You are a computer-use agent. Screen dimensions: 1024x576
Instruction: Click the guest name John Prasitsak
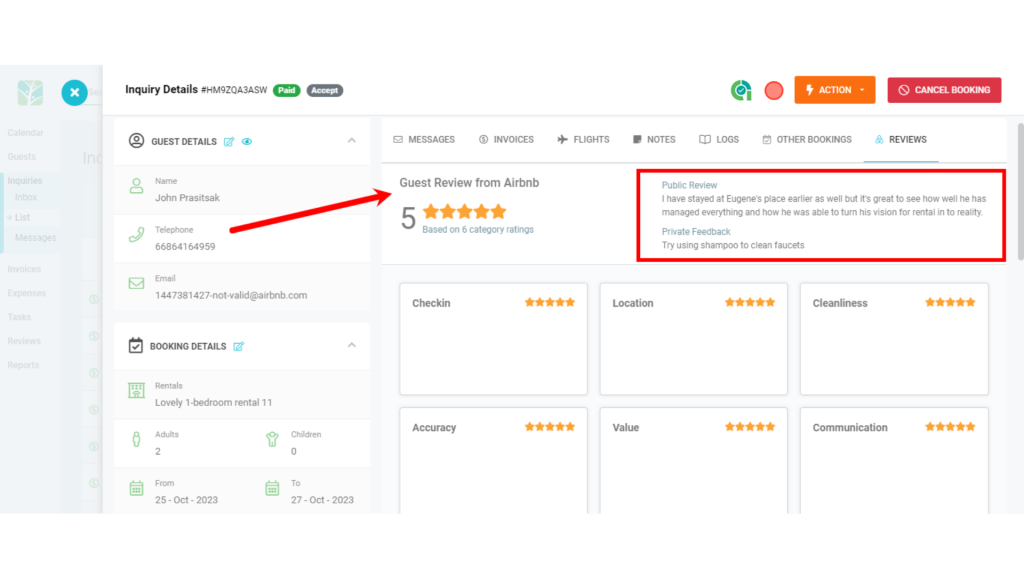pos(187,198)
